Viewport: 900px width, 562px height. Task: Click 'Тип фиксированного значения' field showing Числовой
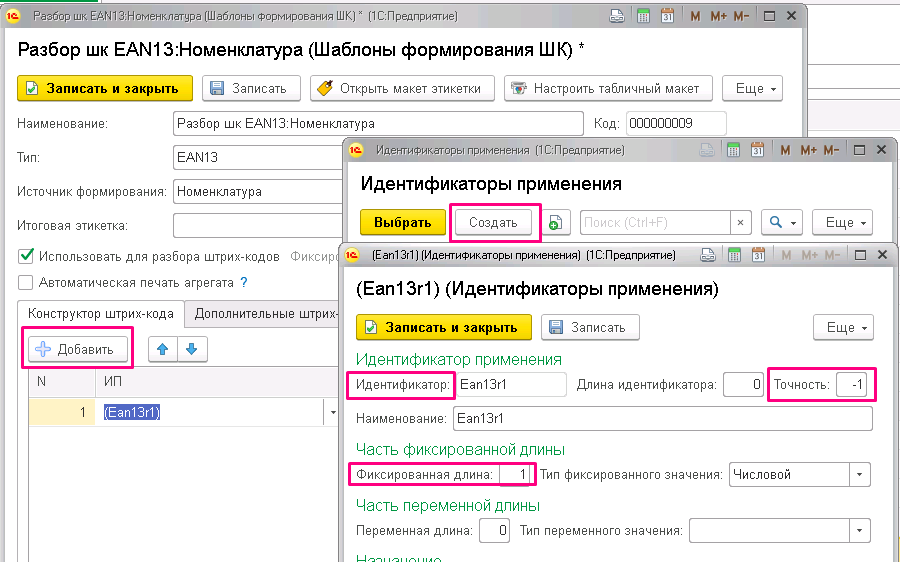coord(790,475)
